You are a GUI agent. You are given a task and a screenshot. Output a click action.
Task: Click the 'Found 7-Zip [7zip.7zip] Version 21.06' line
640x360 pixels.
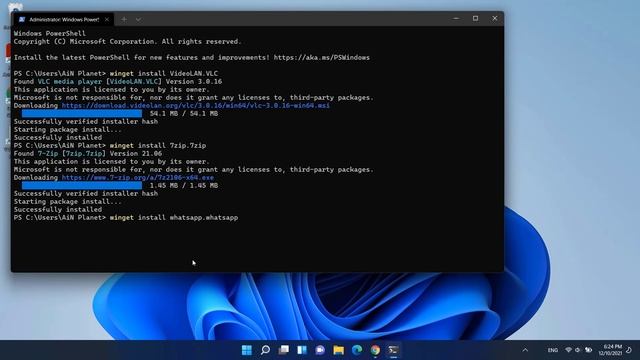pyautogui.click(x=88, y=153)
